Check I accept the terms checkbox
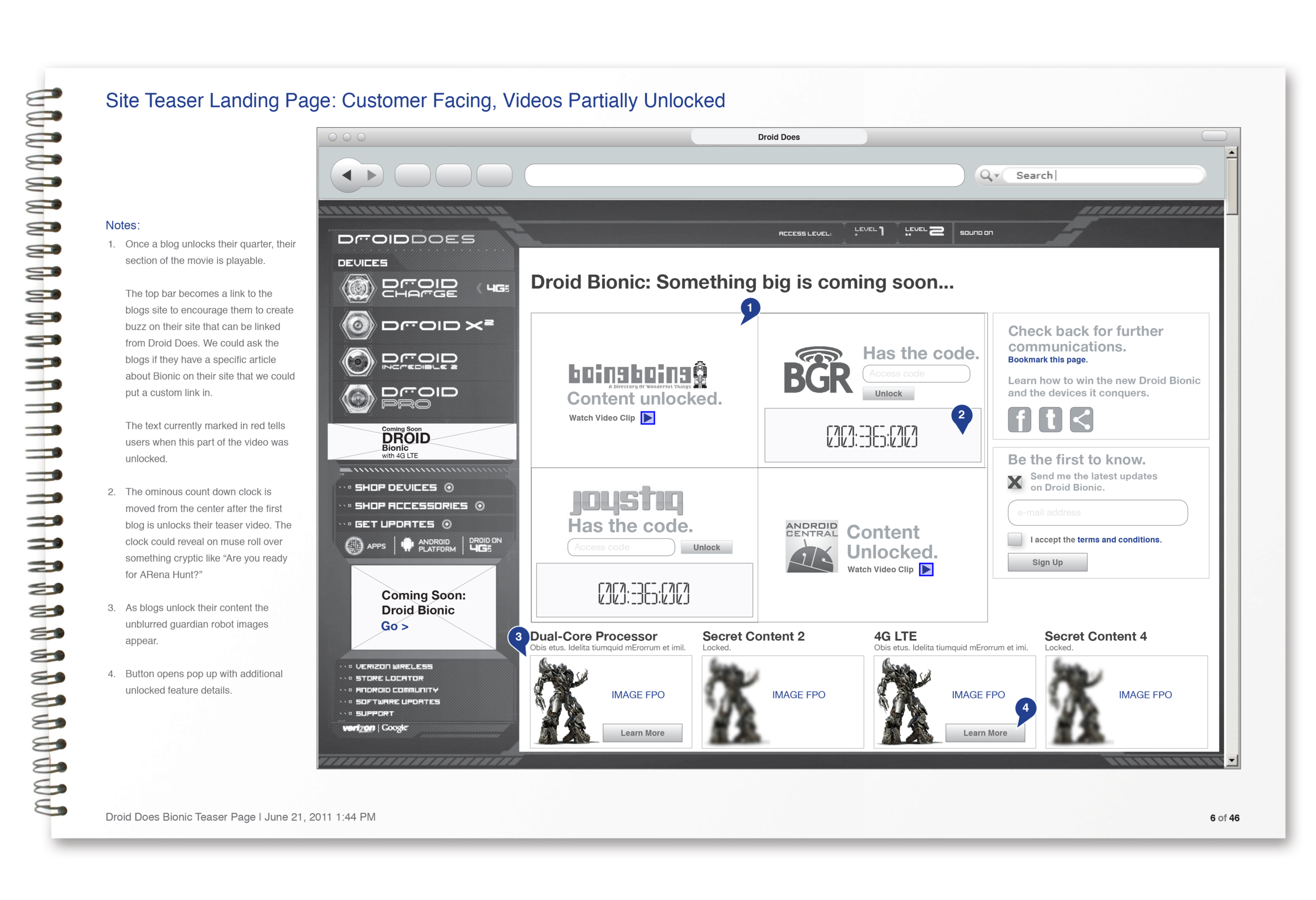This screenshot has width=1316, height=900. (x=1015, y=539)
